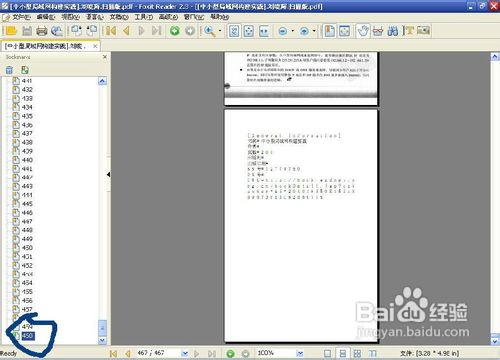Viewport: 500px width, 360px height.
Task: Go to first page using the top toolbar
Action: point(110,31)
